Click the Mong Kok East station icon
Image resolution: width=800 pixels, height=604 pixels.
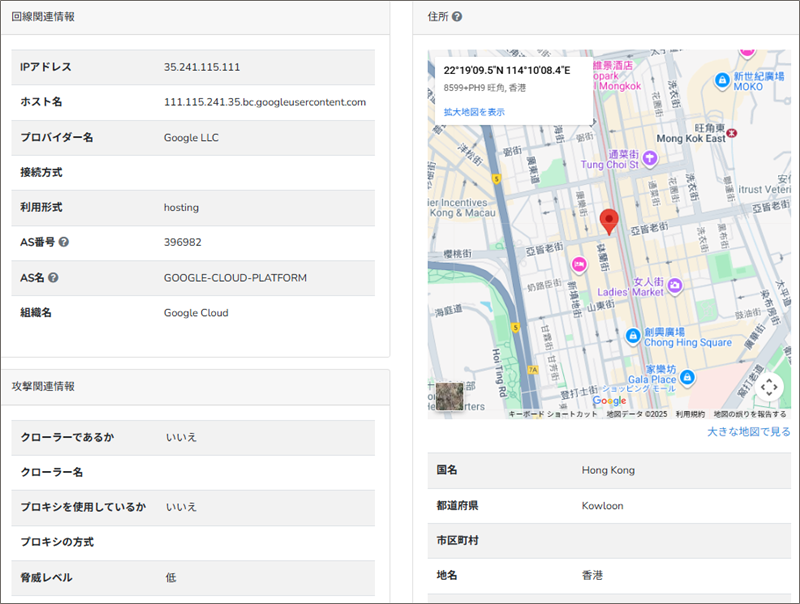734,131
